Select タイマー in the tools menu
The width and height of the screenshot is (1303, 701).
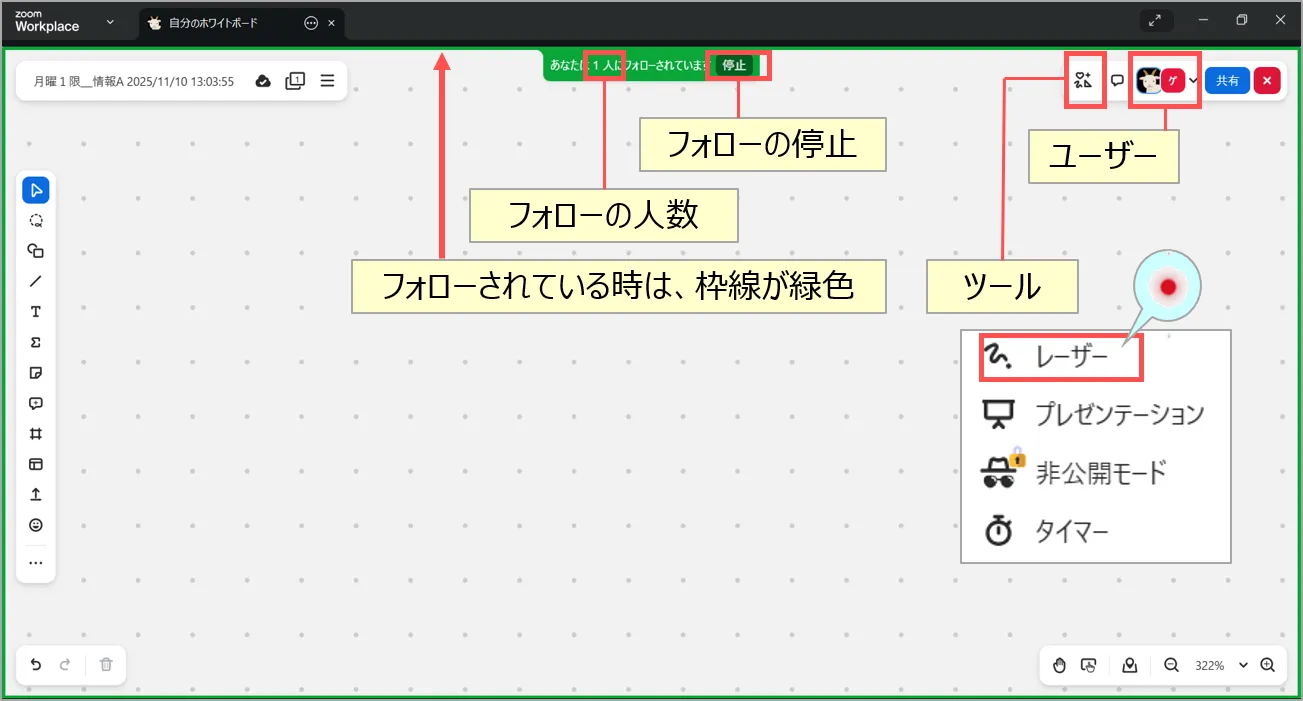(x=1070, y=532)
